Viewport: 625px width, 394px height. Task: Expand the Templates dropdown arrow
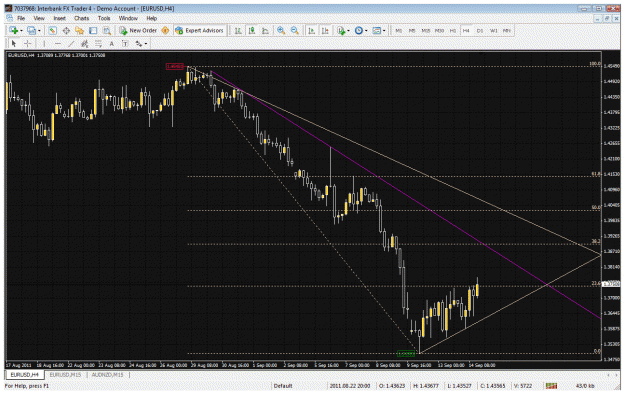tap(384, 31)
